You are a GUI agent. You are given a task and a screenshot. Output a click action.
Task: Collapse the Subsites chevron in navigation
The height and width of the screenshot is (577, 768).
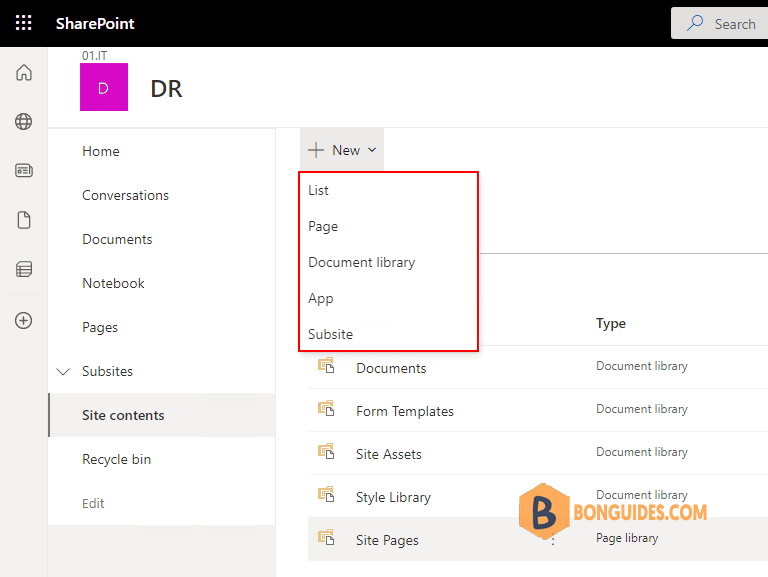point(63,372)
